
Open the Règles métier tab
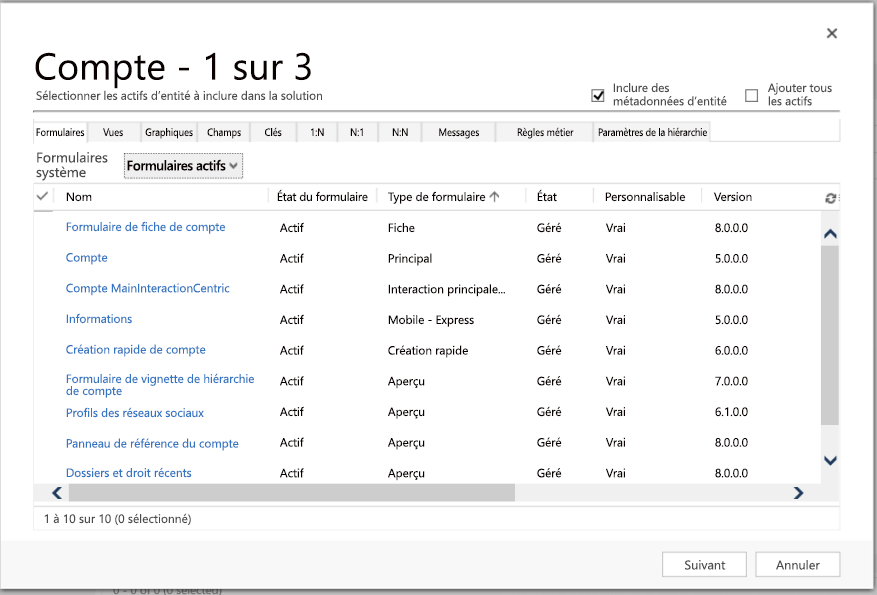click(x=544, y=132)
